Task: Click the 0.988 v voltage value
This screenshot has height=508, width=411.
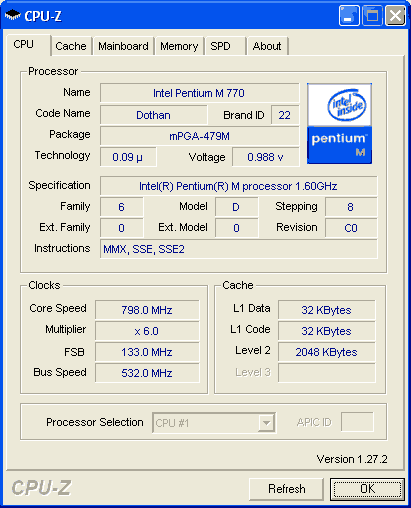Action: point(265,157)
